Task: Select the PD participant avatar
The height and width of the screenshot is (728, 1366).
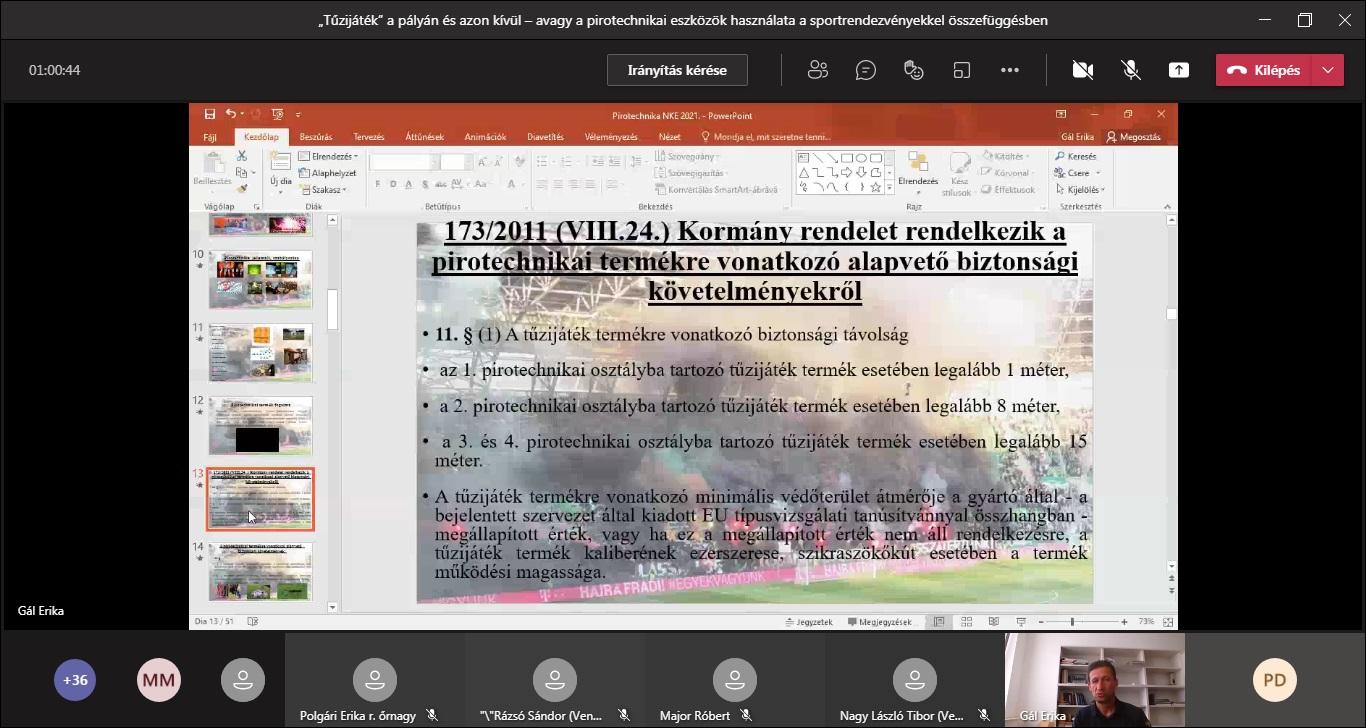Action: pos(1275,680)
